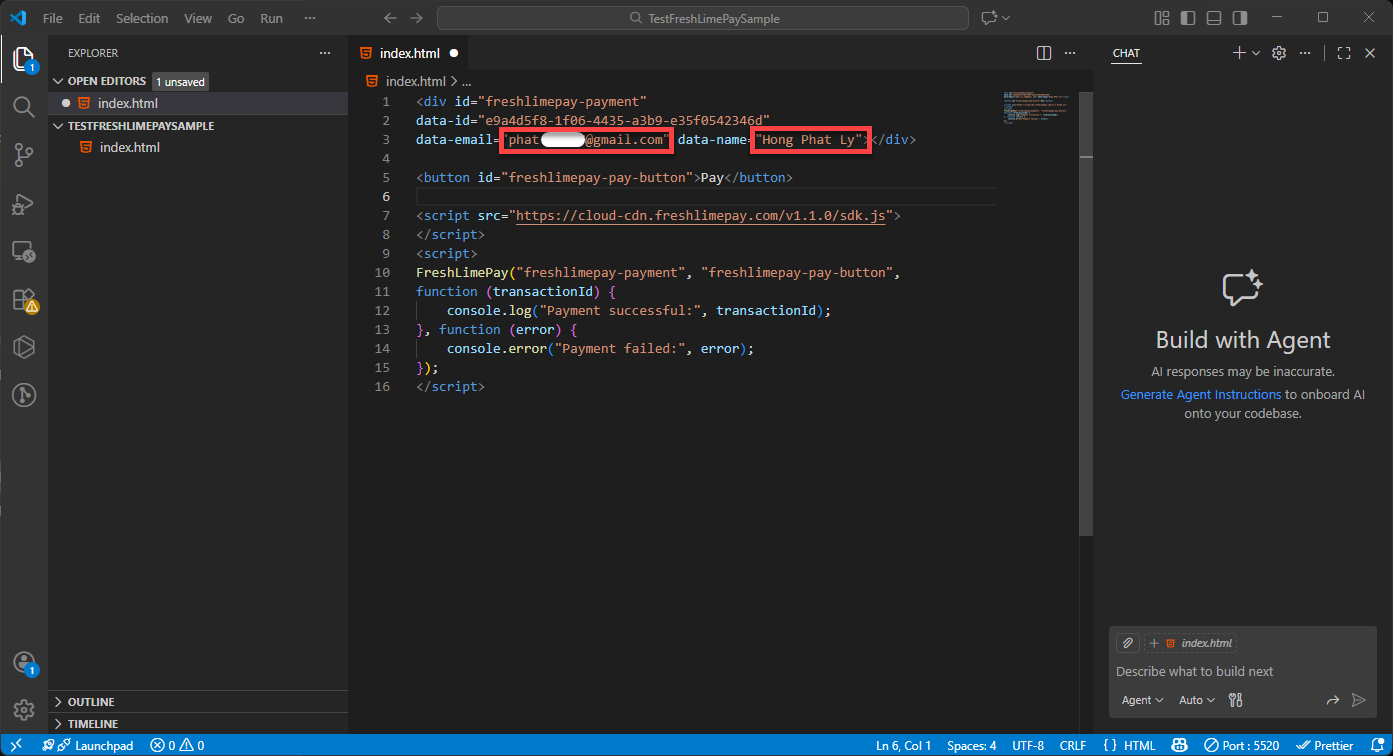This screenshot has width=1393, height=756.
Task: Click the attach context paperclip icon
Action: (x=1127, y=643)
